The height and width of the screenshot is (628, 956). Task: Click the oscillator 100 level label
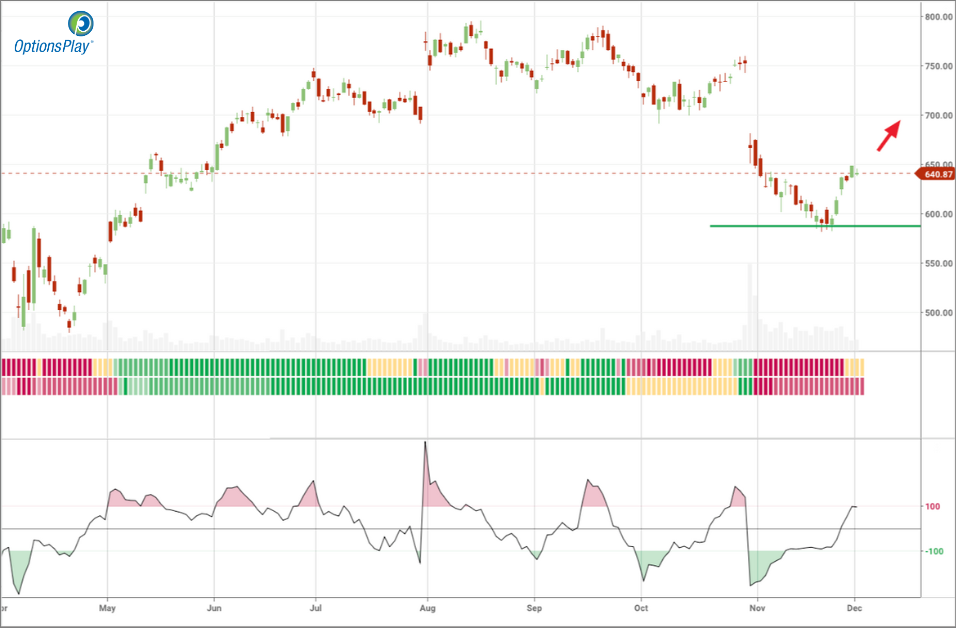coord(932,507)
